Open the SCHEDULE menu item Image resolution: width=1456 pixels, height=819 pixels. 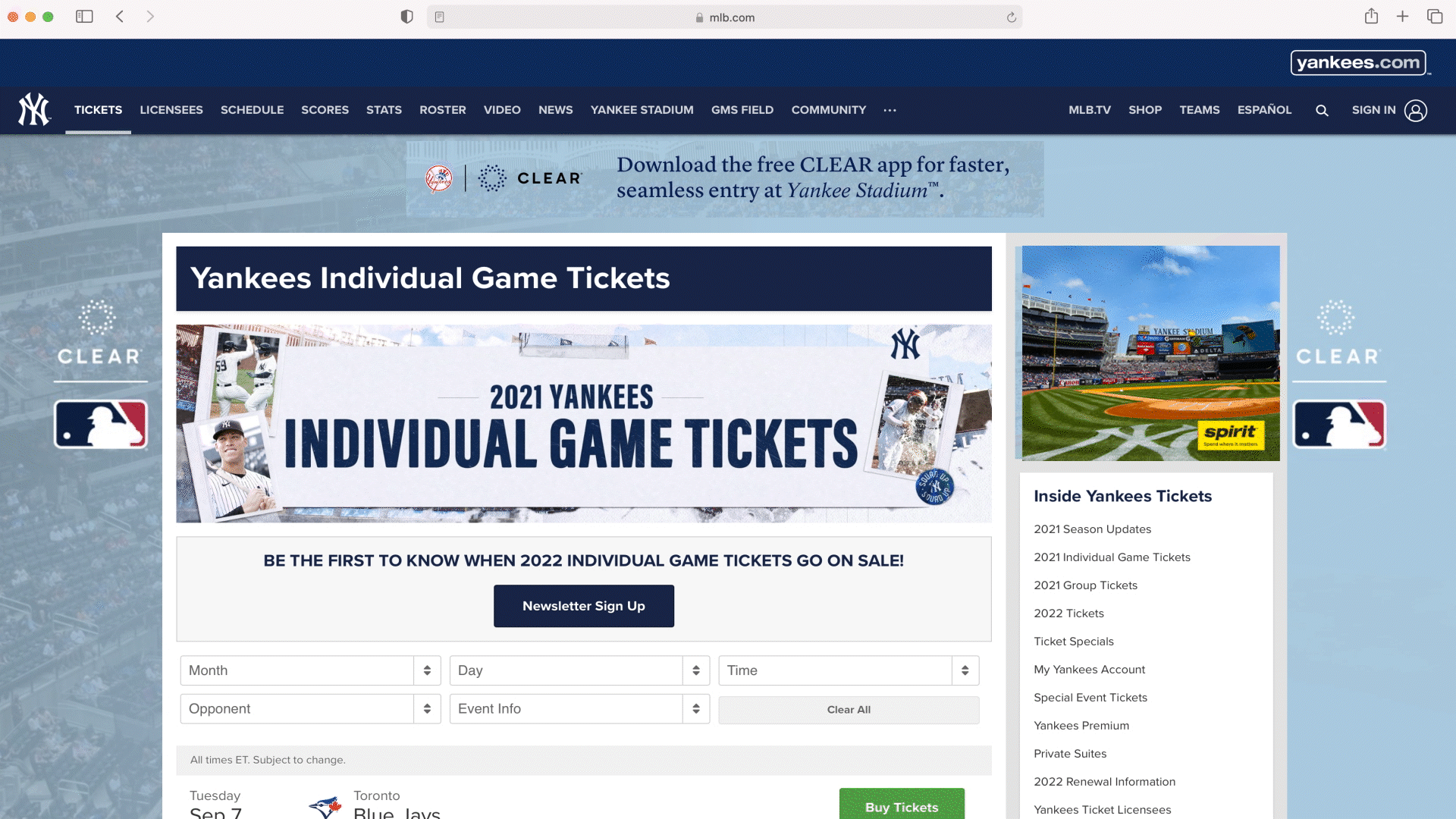click(252, 110)
